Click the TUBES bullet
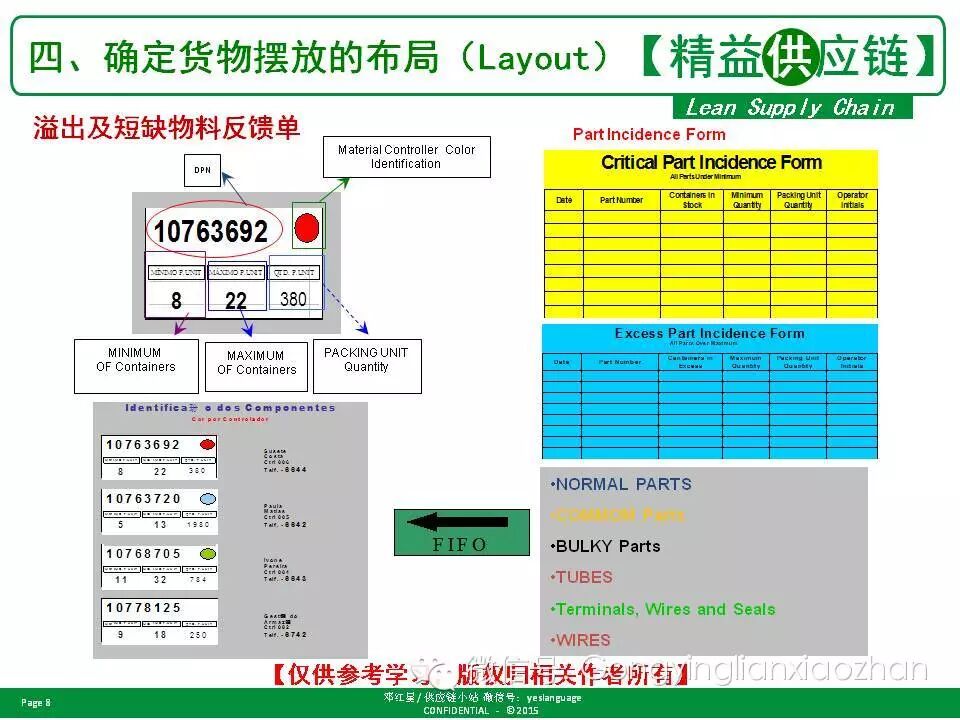Image resolution: width=960 pixels, height=720 pixels. [581, 577]
